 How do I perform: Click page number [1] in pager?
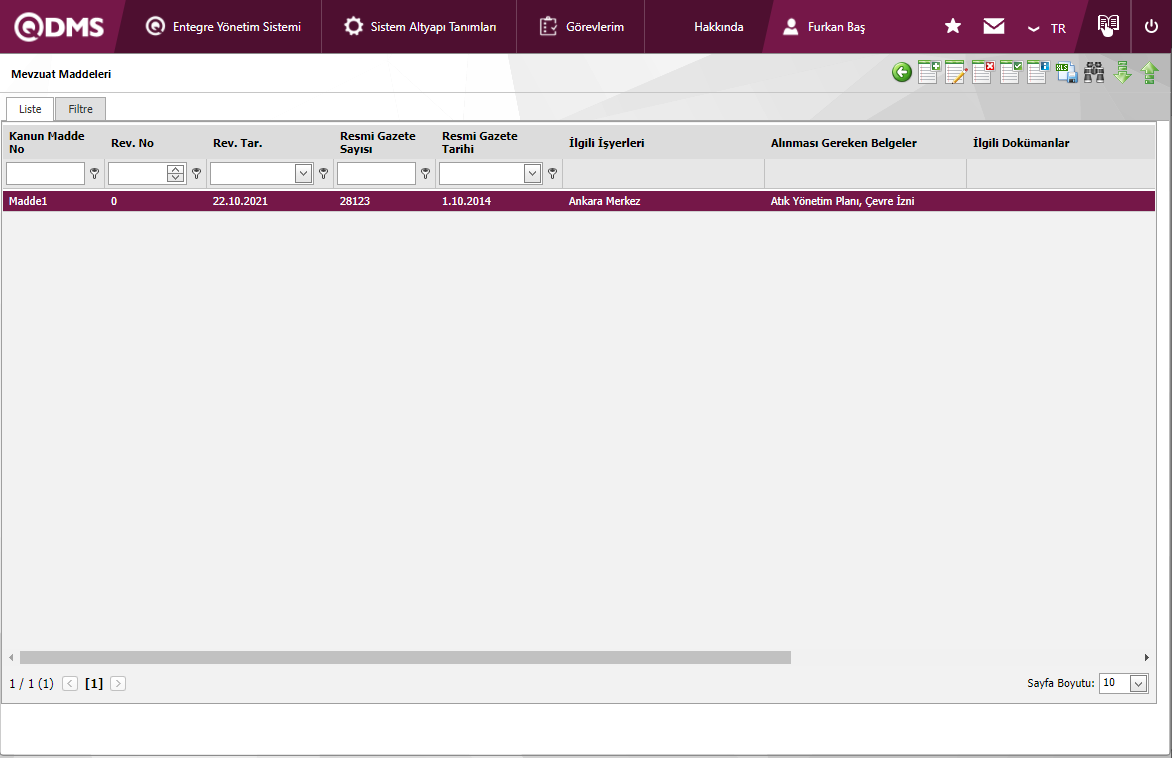94,683
